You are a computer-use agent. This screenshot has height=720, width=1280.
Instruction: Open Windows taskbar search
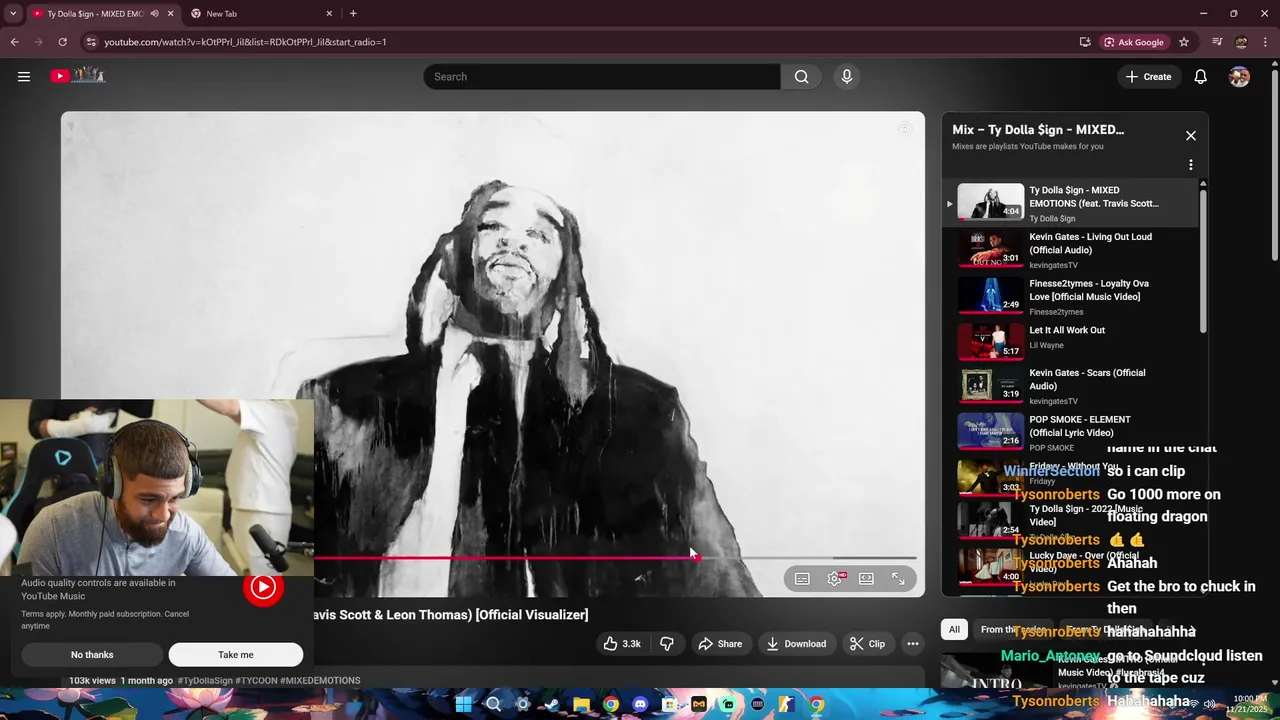[493, 704]
